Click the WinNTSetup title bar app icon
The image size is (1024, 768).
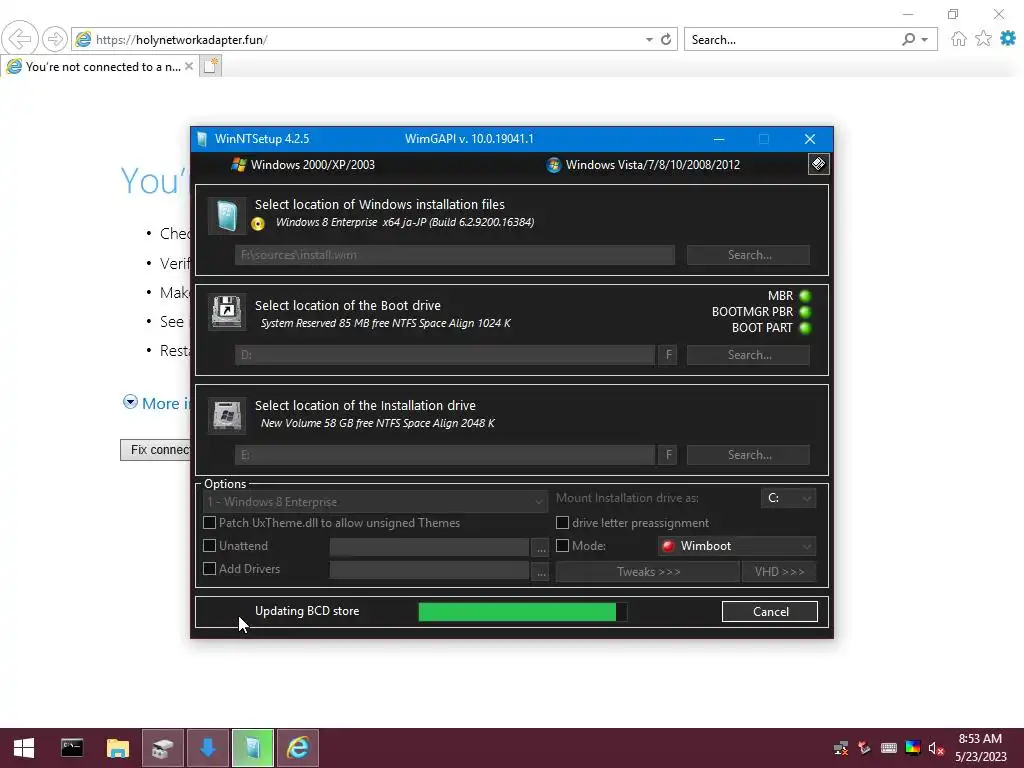(x=202, y=139)
